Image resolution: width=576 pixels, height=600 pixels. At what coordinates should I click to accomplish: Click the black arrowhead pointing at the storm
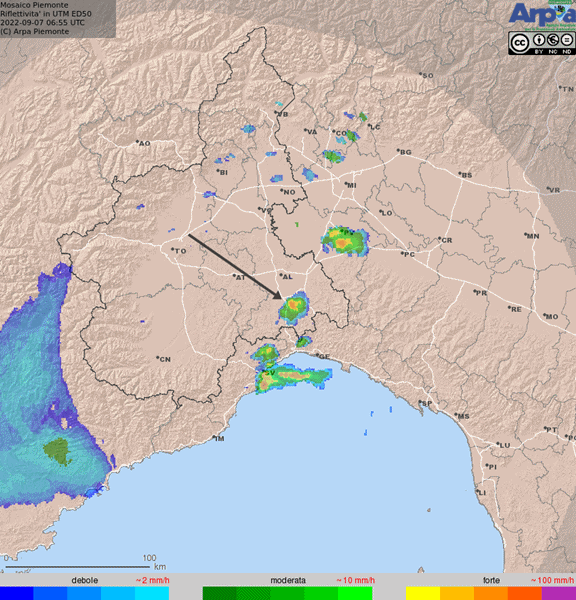point(277,295)
